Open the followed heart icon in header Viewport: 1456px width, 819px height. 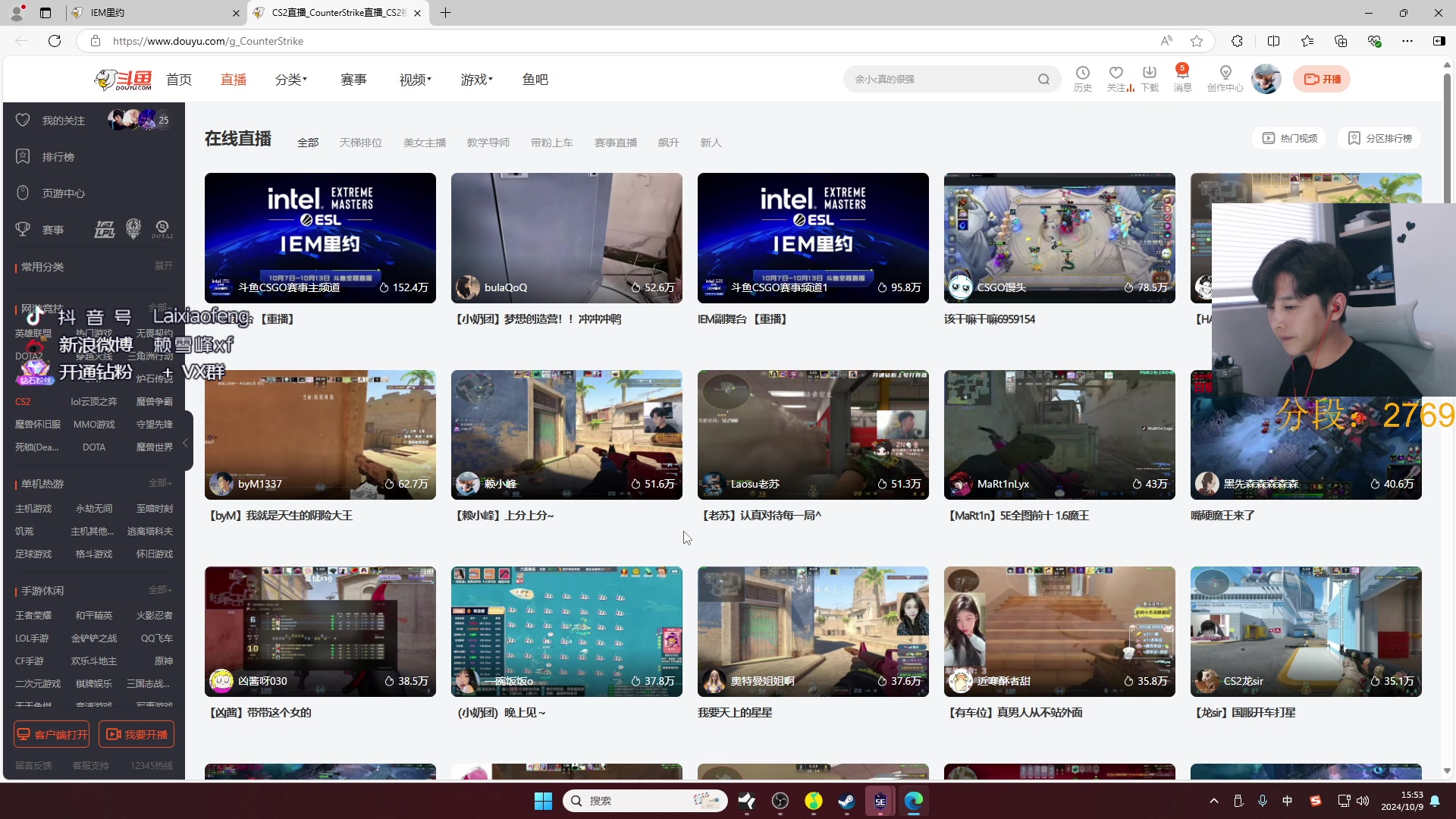click(x=1116, y=73)
